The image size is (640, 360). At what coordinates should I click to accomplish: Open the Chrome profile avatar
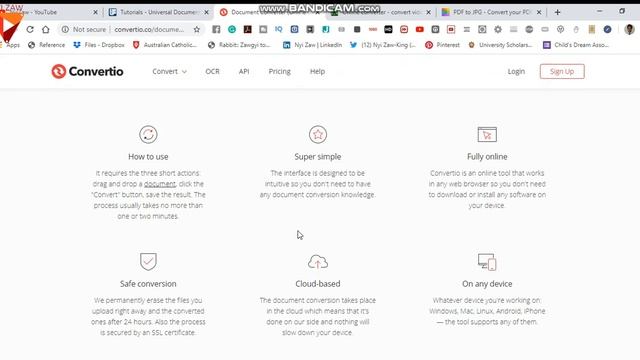tap(629, 29)
